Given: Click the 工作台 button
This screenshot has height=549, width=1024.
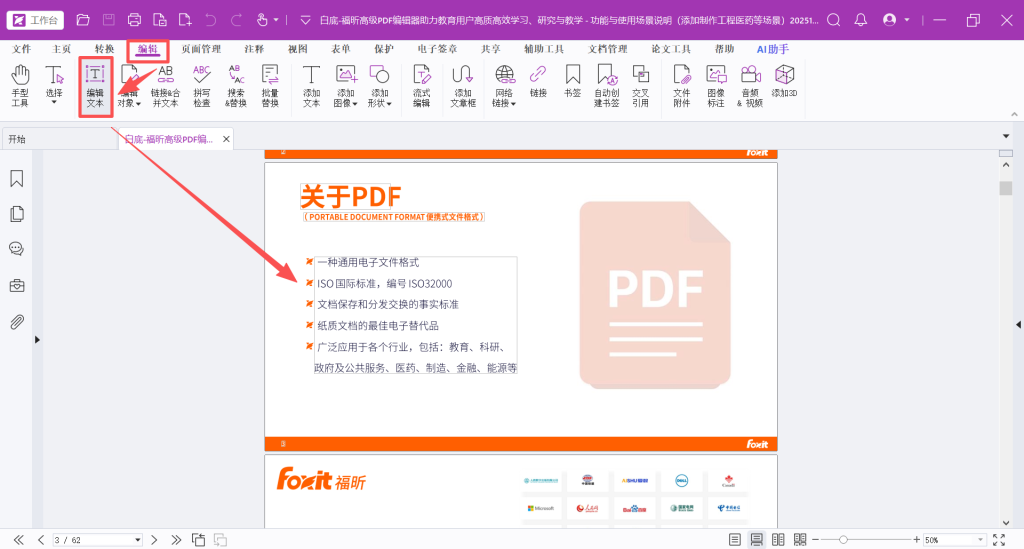Looking at the screenshot, I should (35, 20).
